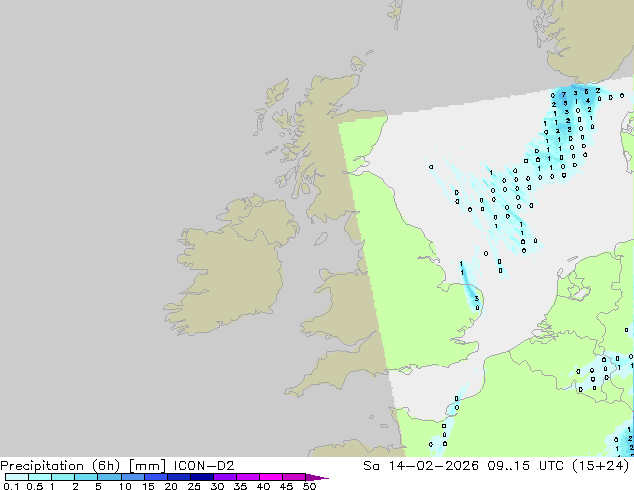Click the '[mm]' unit label

(147, 466)
